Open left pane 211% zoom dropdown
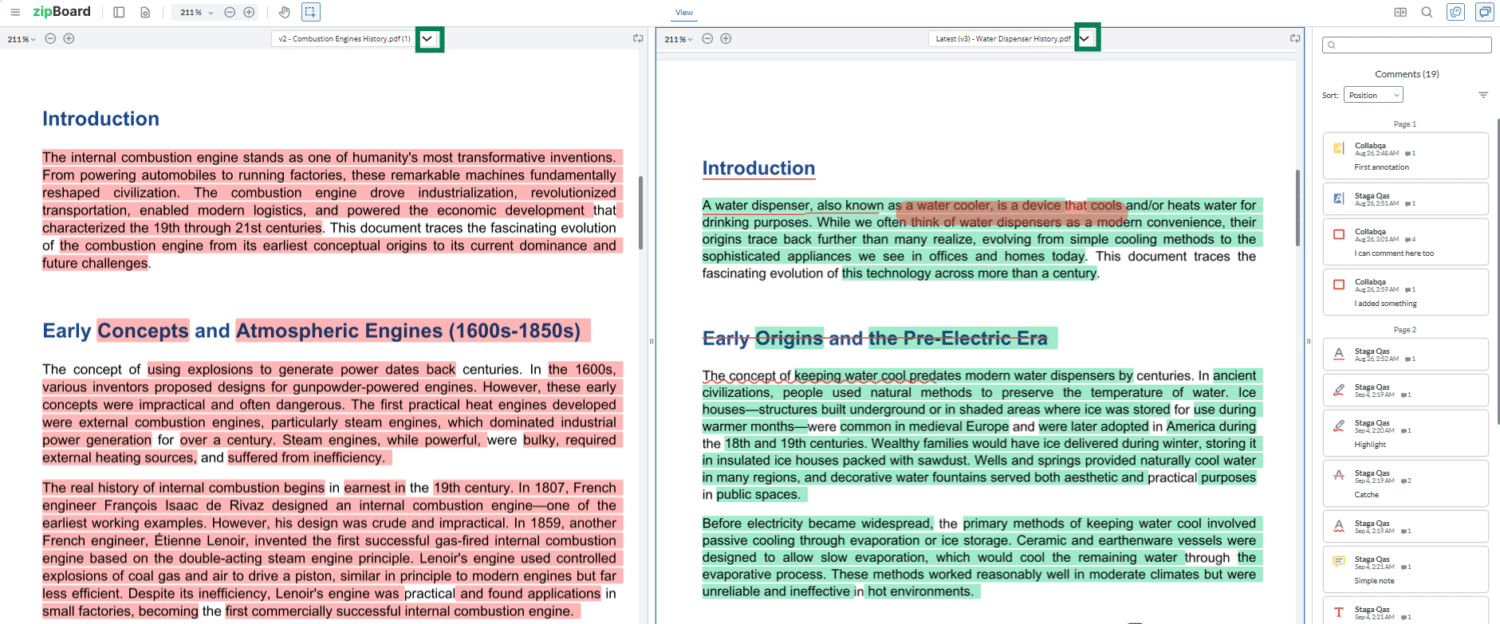Image resolution: width=1500 pixels, height=624 pixels. click(x=21, y=39)
